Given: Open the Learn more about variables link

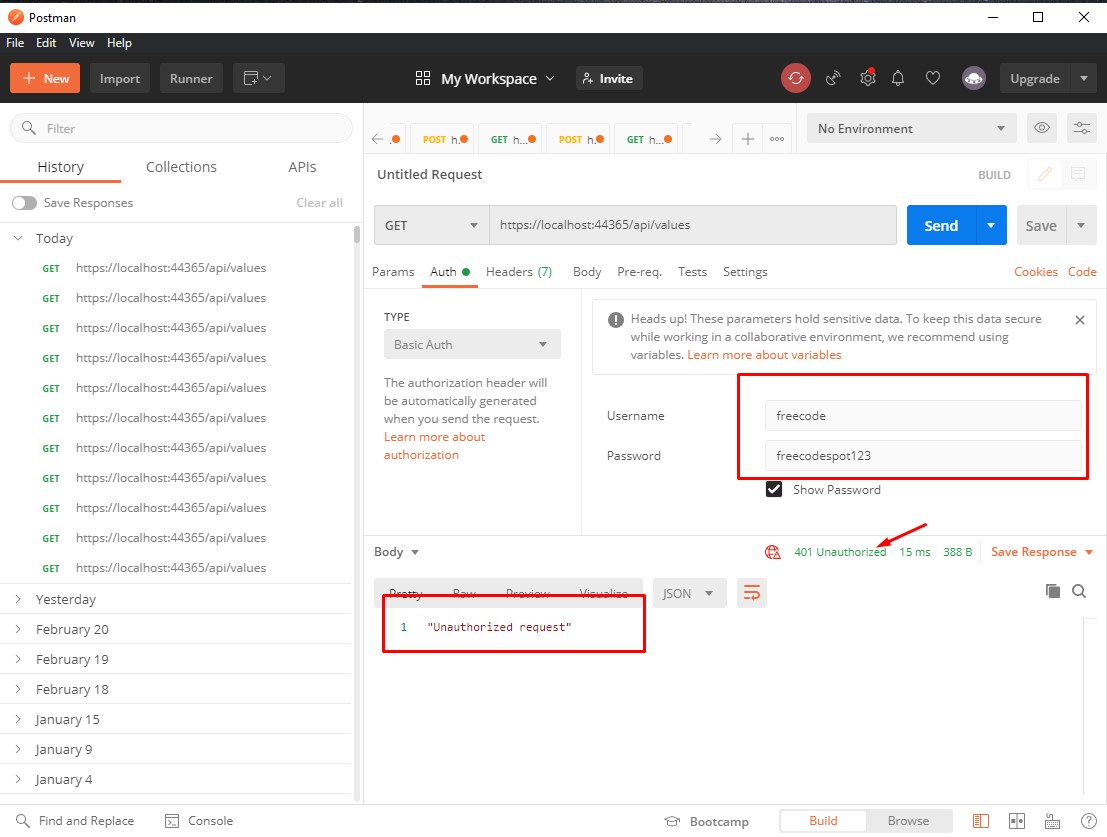Looking at the screenshot, I should (x=764, y=355).
